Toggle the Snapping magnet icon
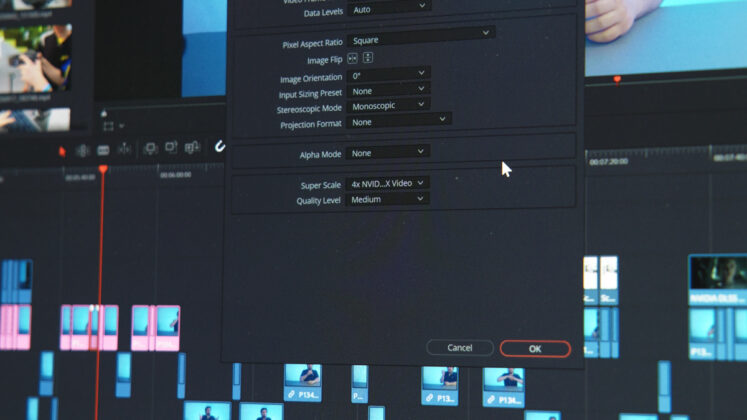This screenshot has width=747, height=420. click(x=219, y=146)
